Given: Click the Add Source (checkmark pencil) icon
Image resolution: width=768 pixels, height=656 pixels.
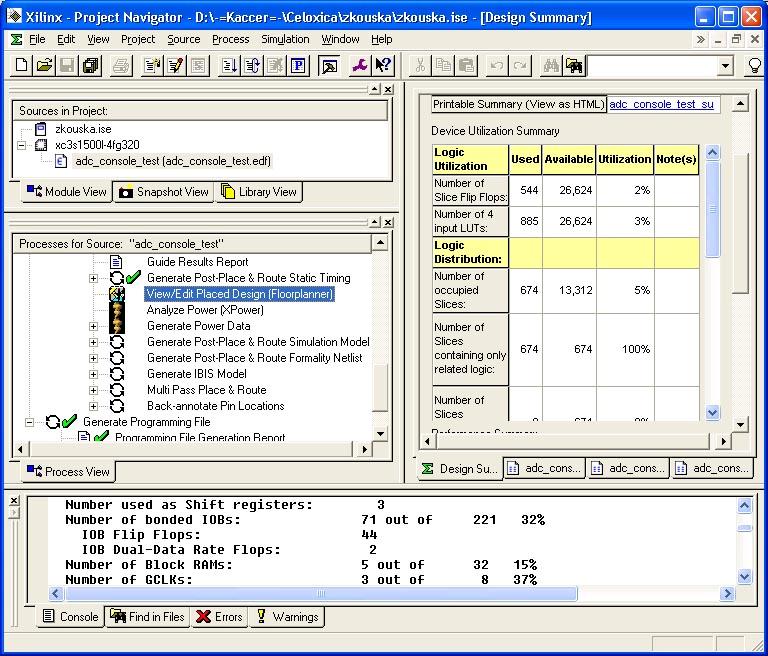Looking at the screenshot, I should [x=175, y=65].
